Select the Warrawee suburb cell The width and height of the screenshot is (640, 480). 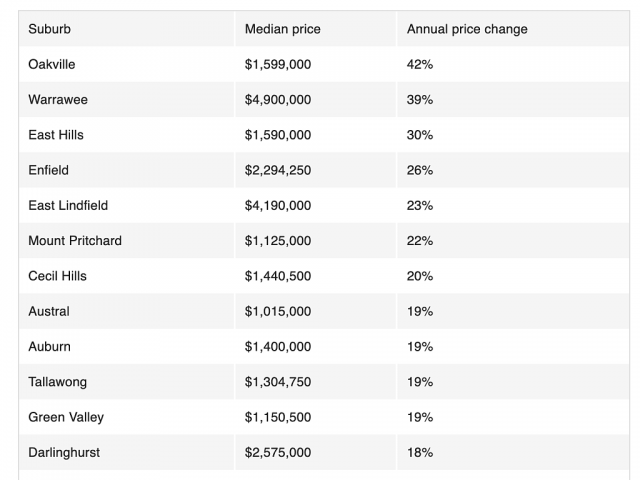57,100
